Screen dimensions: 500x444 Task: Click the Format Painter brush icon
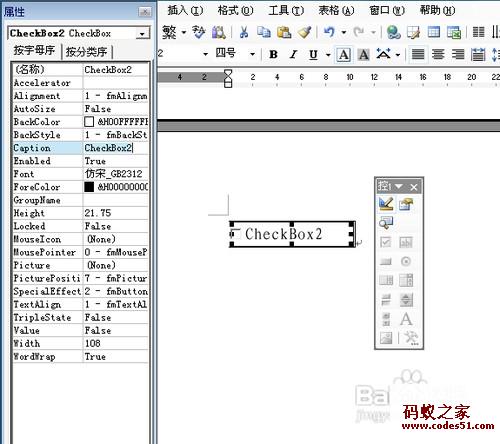tap(304, 32)
